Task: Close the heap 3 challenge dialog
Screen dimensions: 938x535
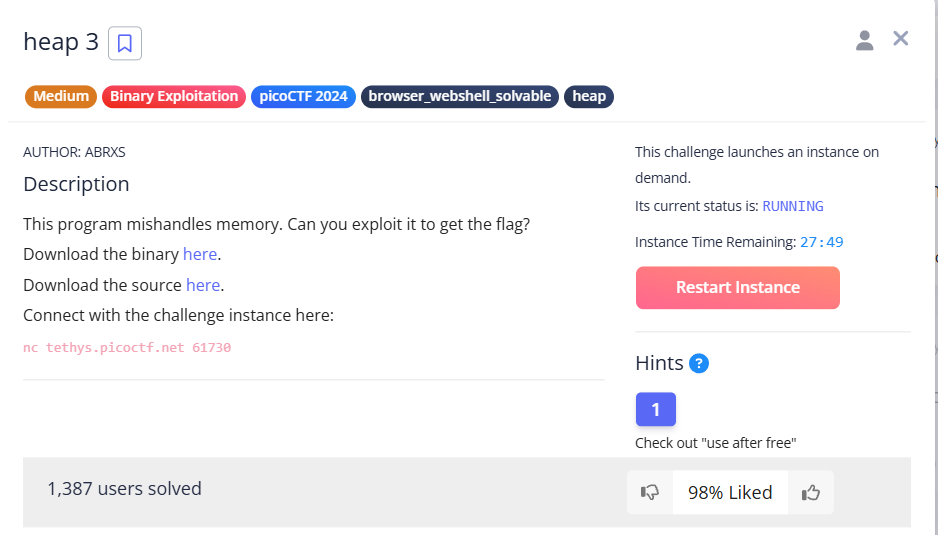Action: coord(901,39)
